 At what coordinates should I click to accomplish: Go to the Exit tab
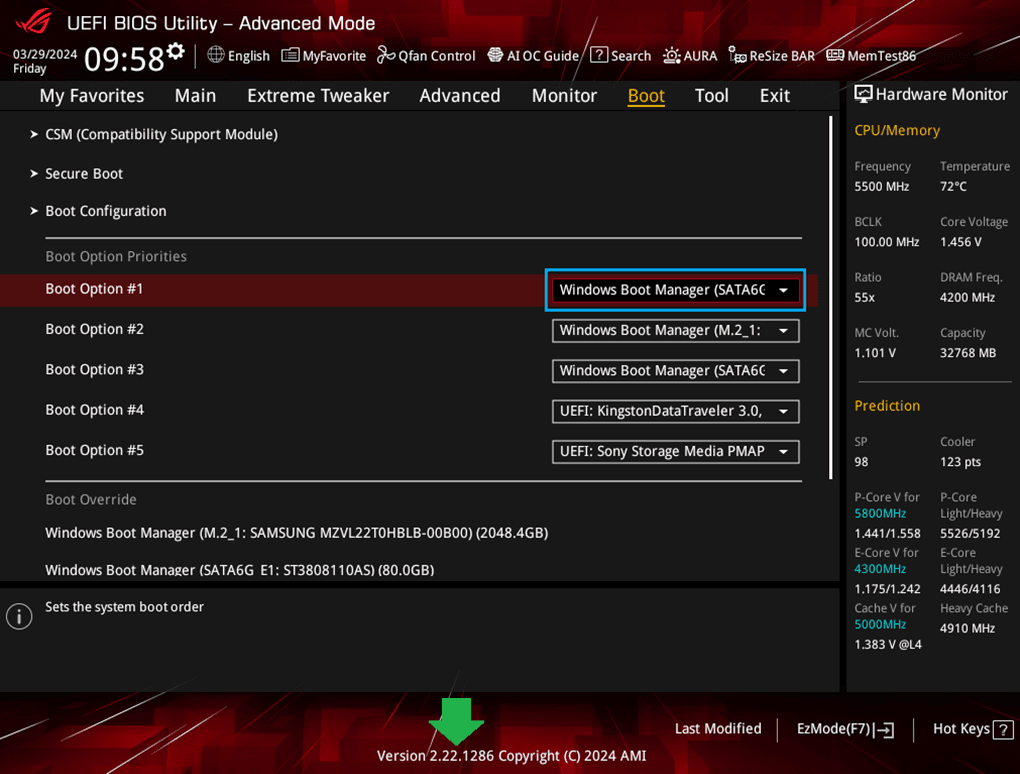click(x=775, y=96)
